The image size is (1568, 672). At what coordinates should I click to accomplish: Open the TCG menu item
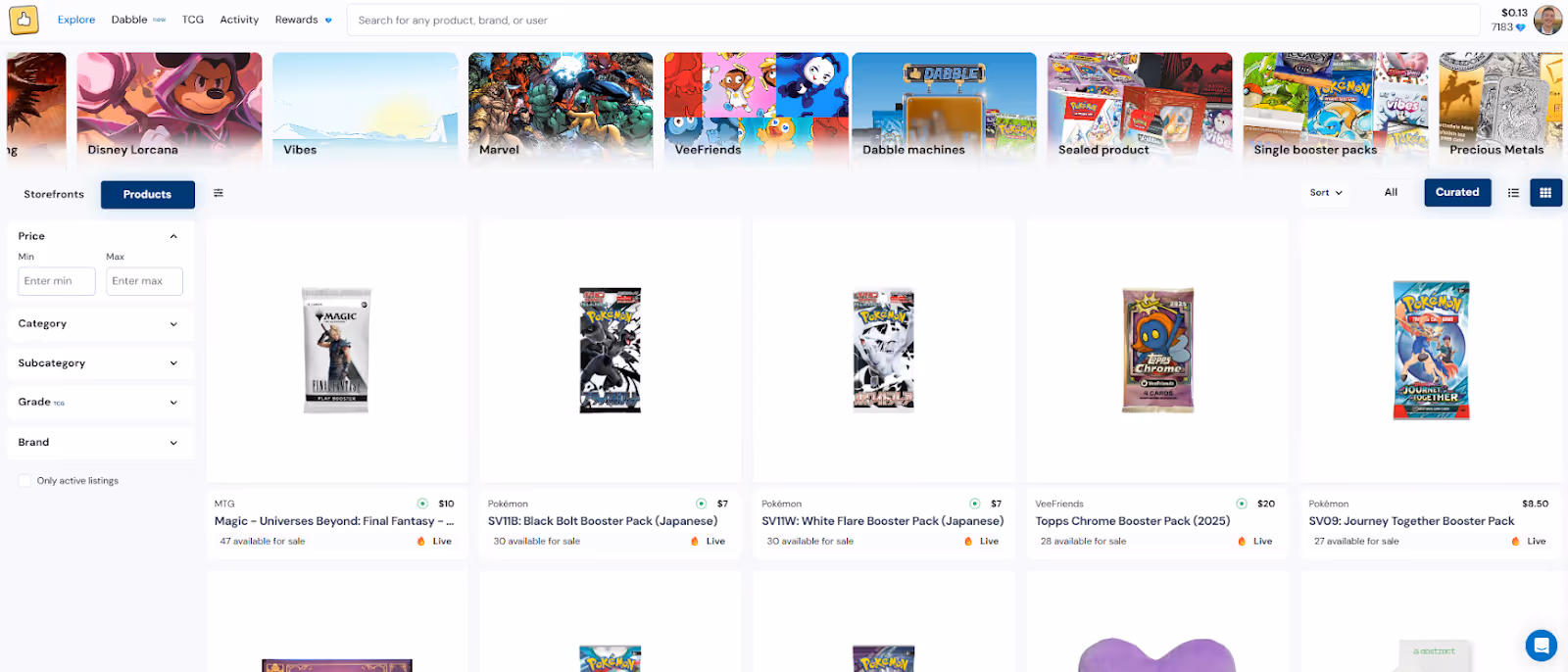(193, 20)
